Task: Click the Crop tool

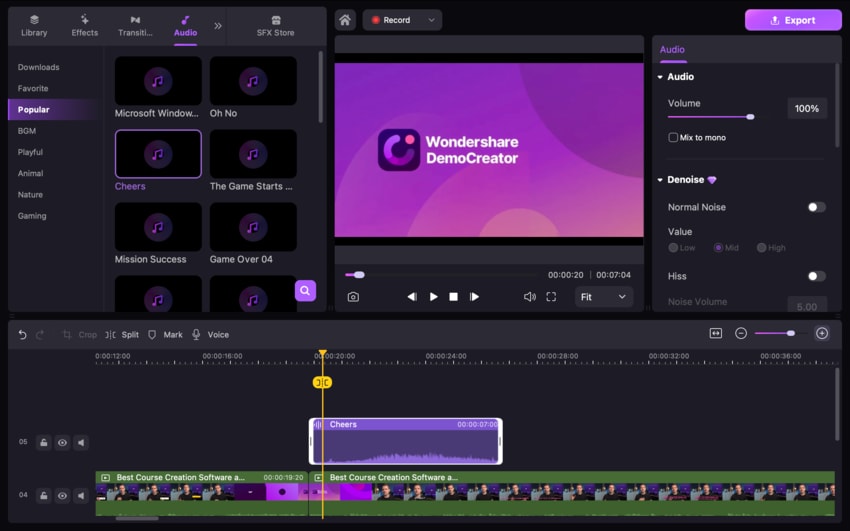Action: 80,335
